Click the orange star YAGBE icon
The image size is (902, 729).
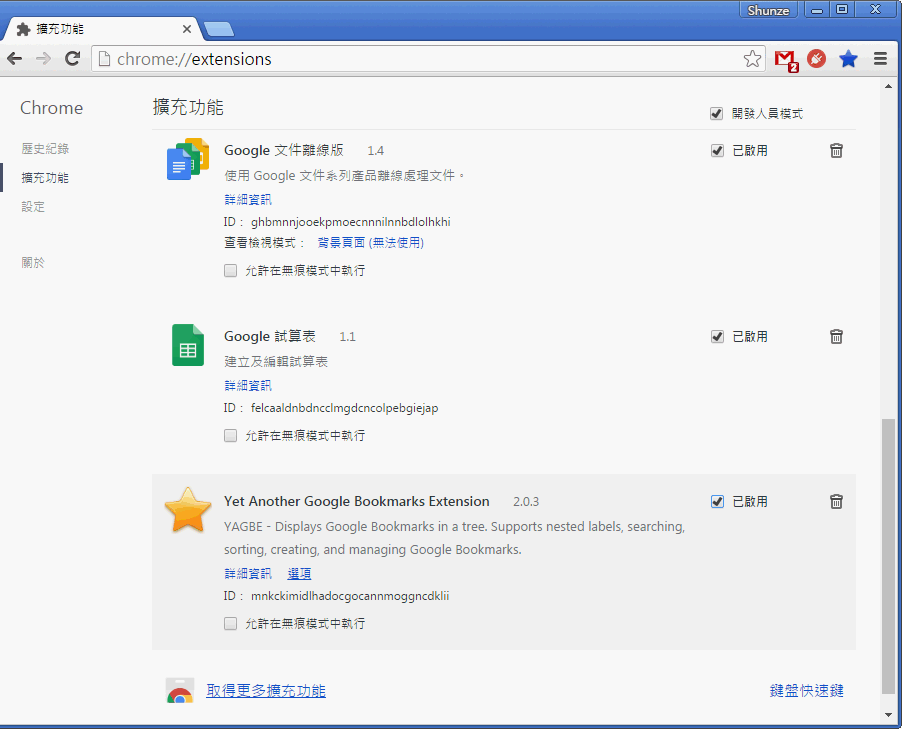pyautogui.click(x=188, y=510)
